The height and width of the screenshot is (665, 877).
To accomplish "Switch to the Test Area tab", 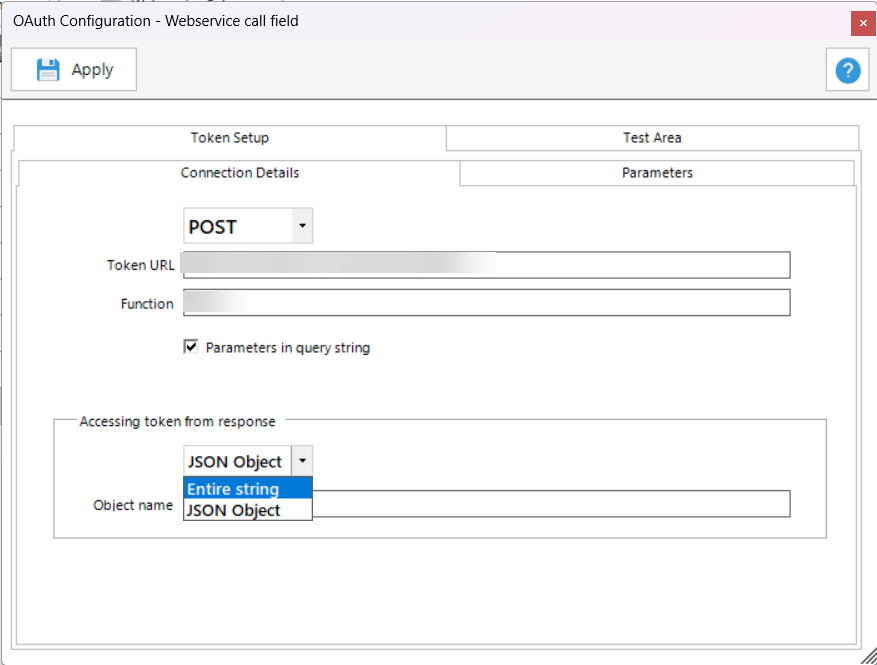I will 652,138.
